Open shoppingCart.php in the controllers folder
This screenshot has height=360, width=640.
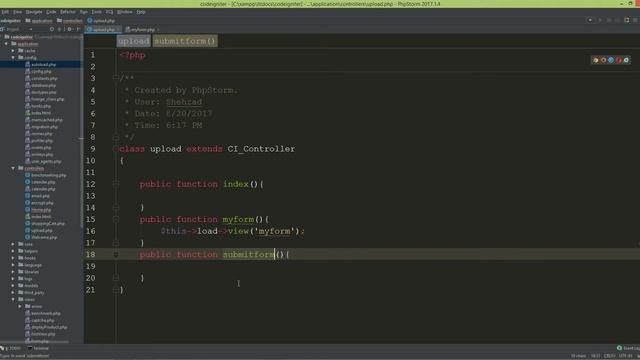tap(48, 224)
